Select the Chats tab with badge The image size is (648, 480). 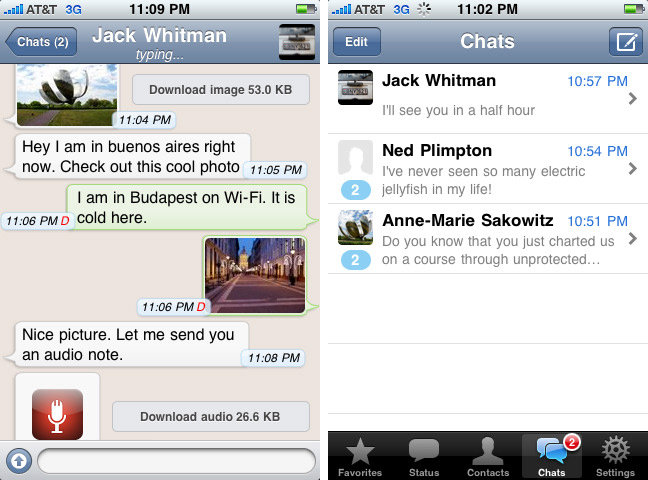(552, 456)
